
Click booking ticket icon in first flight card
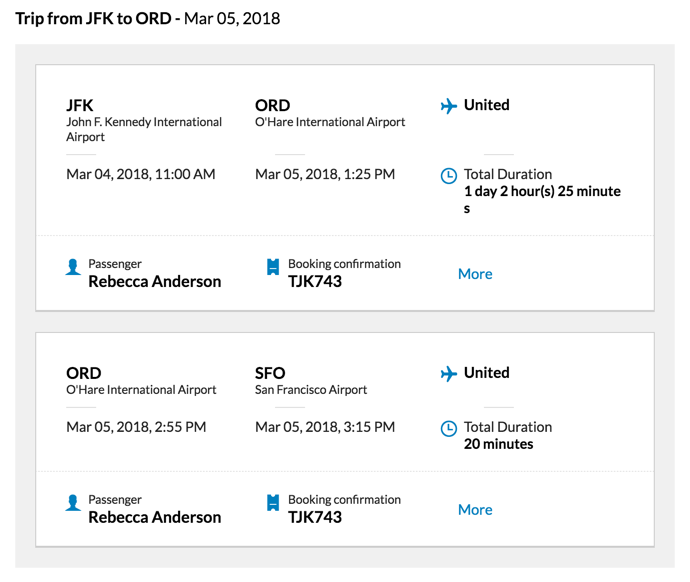pyautogui.click(x=272, y=268)
